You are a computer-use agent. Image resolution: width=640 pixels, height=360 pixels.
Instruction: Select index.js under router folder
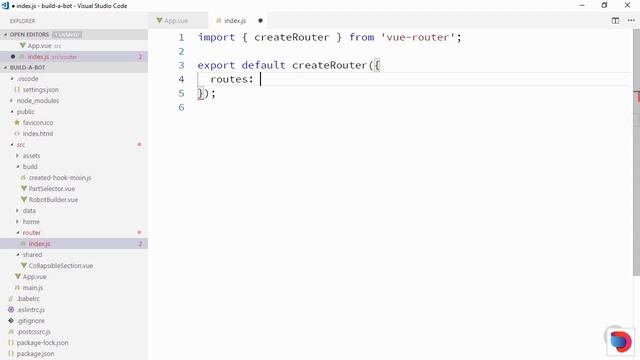point(74,244)
